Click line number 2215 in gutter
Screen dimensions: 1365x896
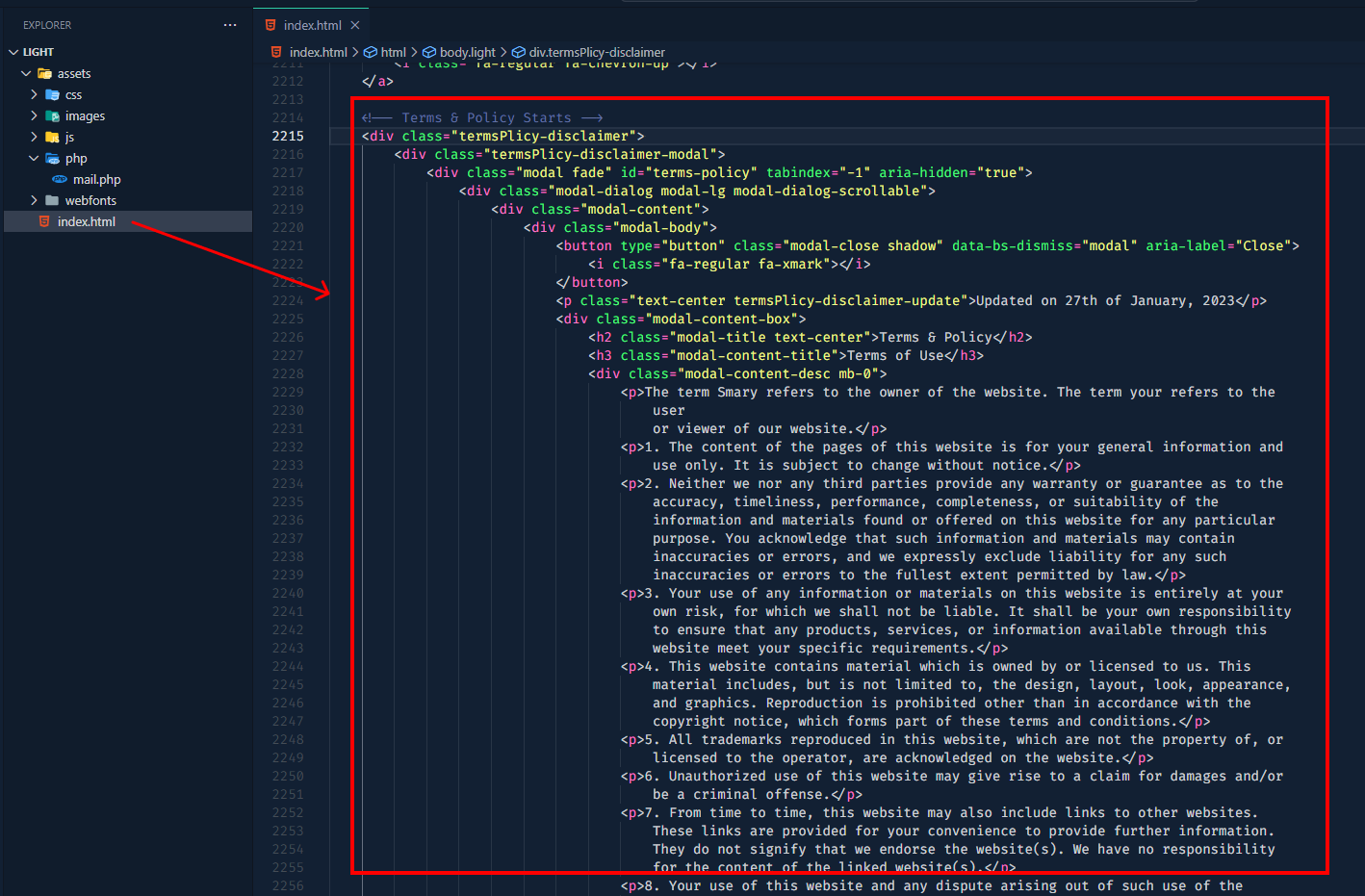pyautogui.click(x=288, y=136)
